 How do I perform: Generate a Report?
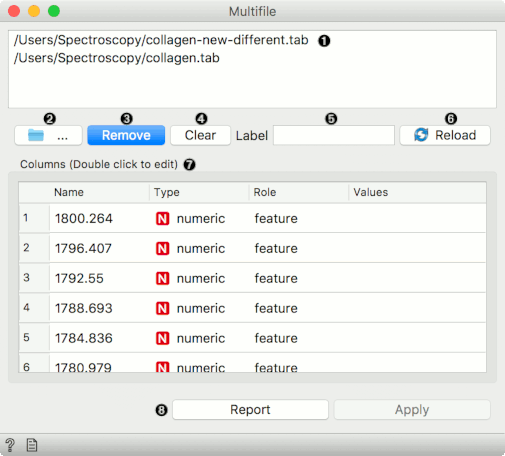[250, 410]
